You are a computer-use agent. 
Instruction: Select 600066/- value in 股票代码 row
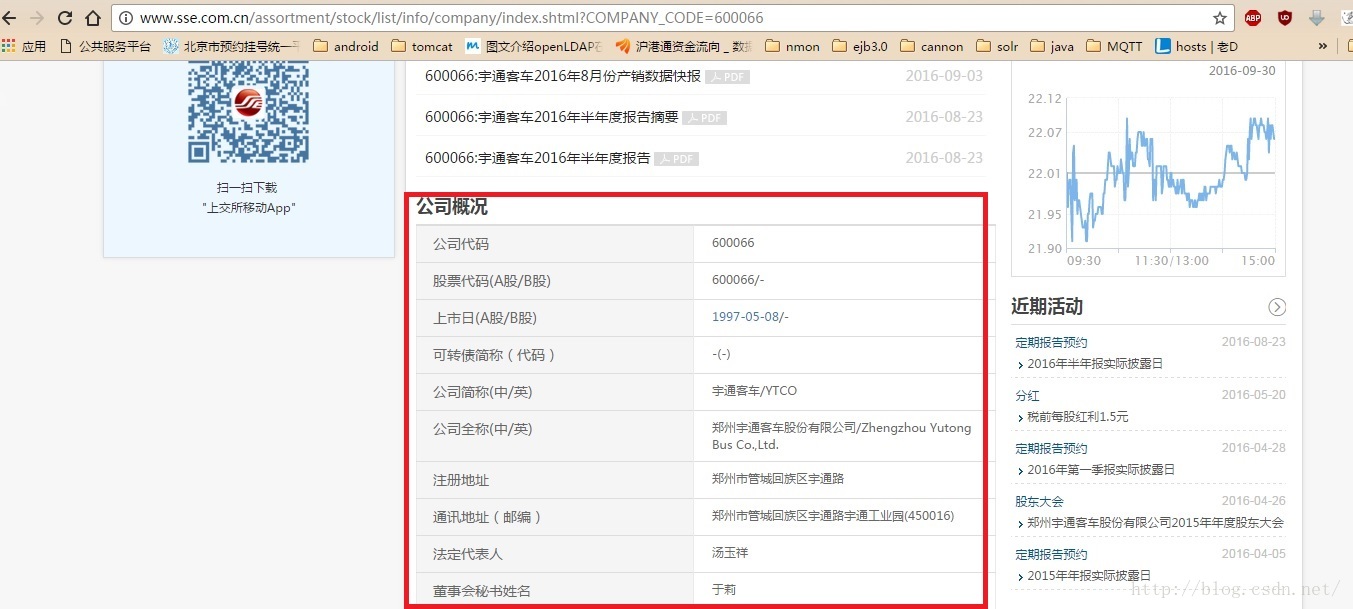coord(738,280)
